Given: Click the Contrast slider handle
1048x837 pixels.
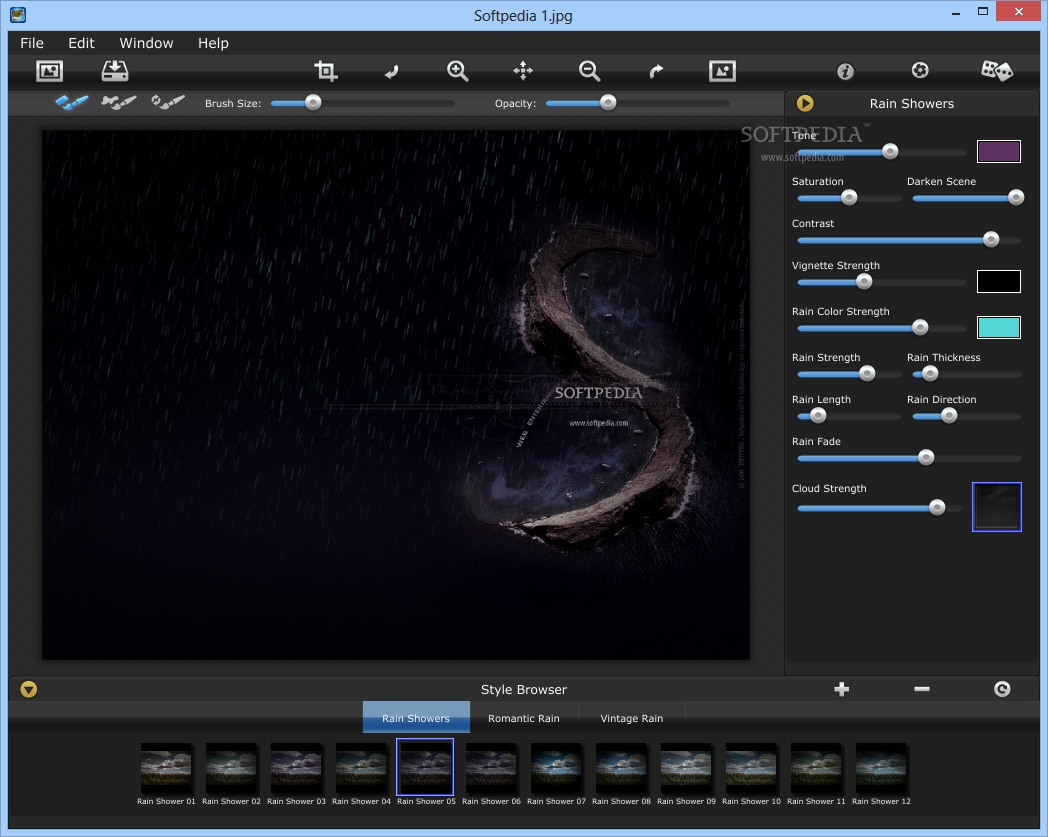Looking at the screenshot, I should [x=991, y=239].
